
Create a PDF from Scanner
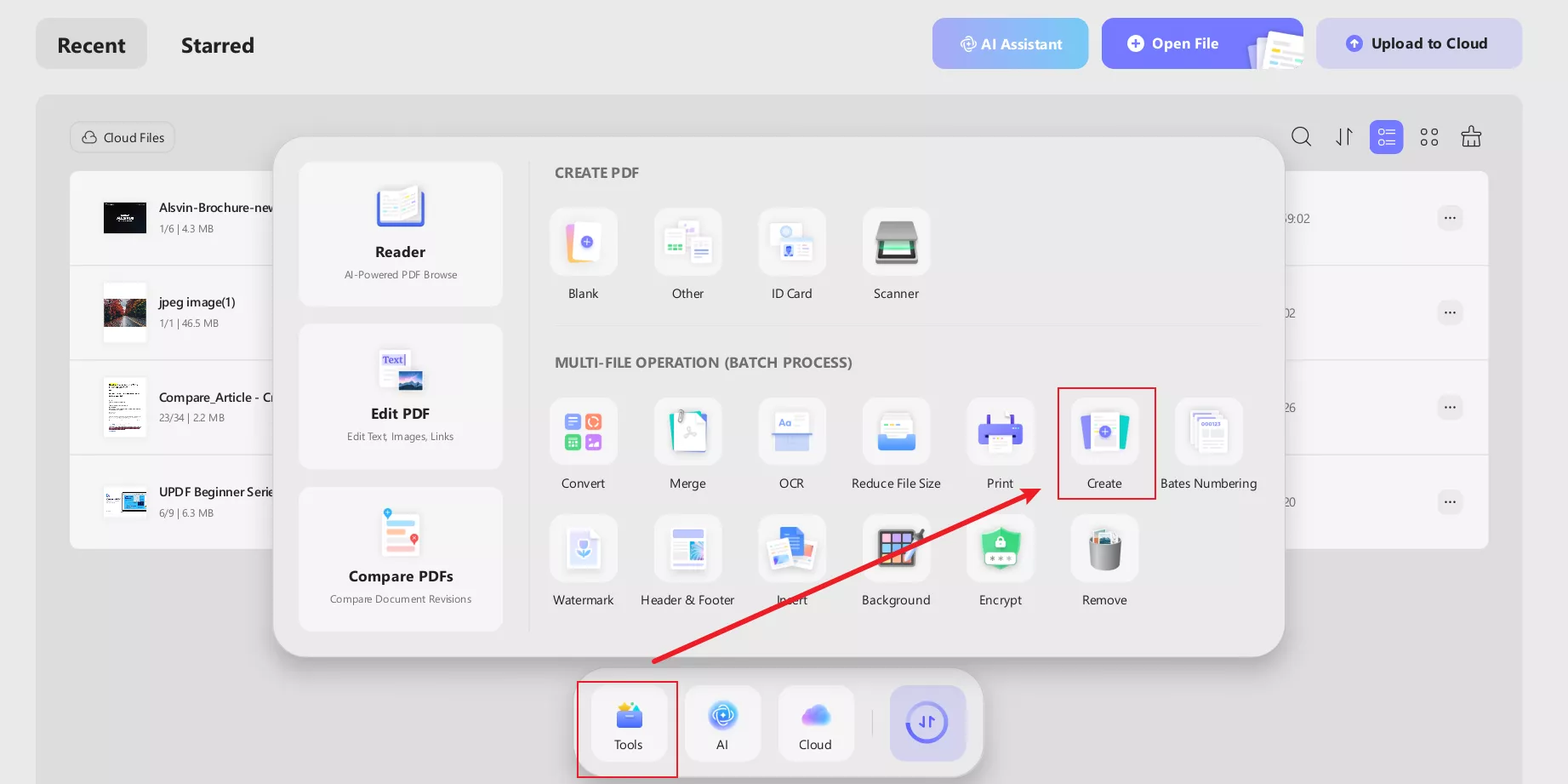896,242
